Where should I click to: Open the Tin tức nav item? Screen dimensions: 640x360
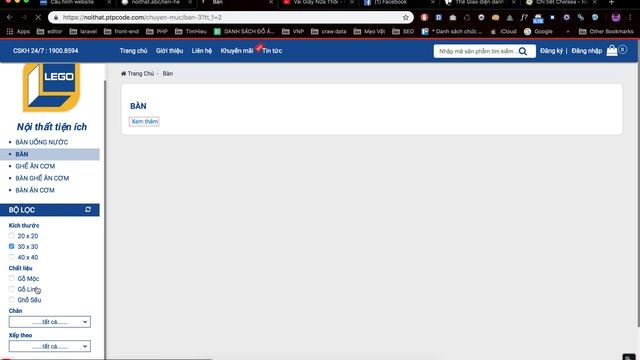[272, 51]
